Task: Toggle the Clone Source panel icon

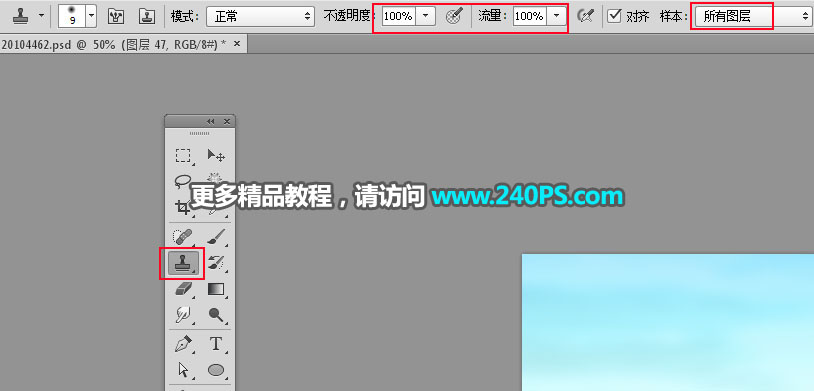Action: click(147, 16)
